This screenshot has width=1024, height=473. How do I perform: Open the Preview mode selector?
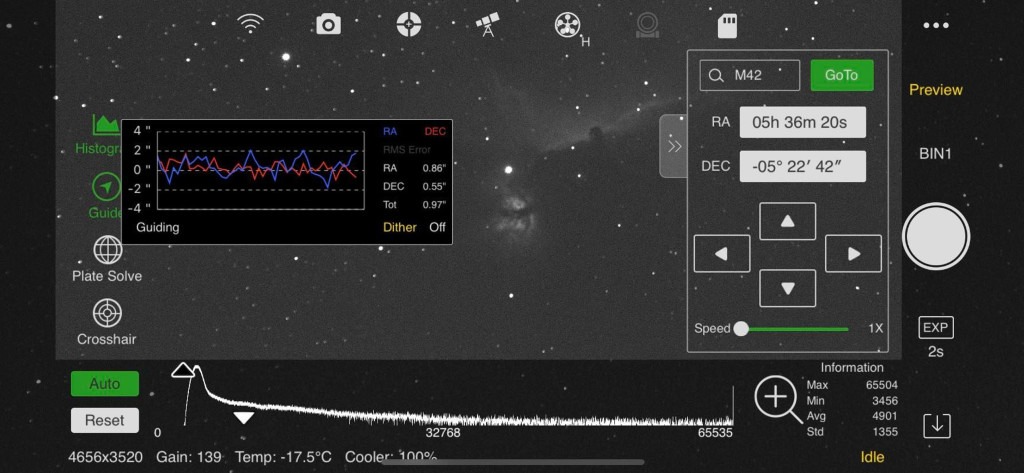coord(935,90)
